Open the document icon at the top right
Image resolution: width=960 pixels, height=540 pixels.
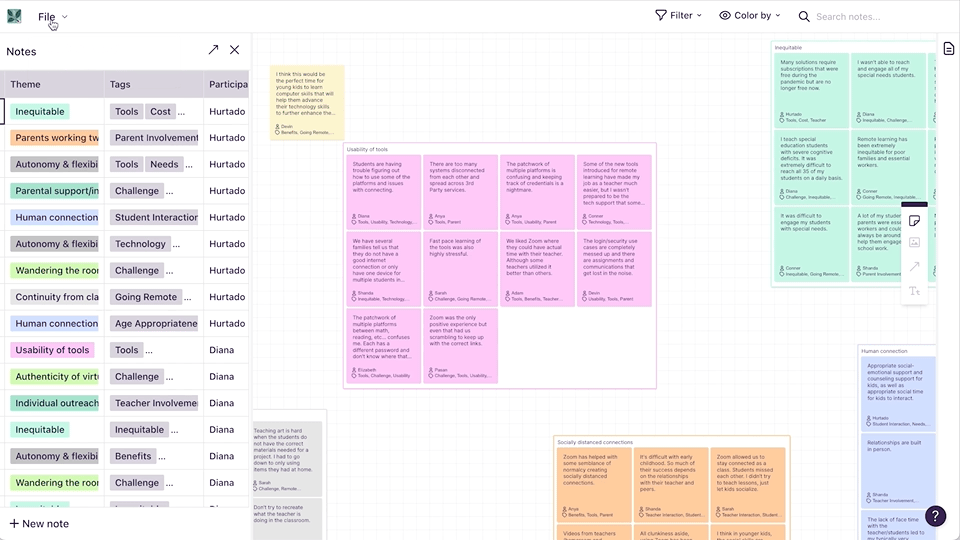948,49
